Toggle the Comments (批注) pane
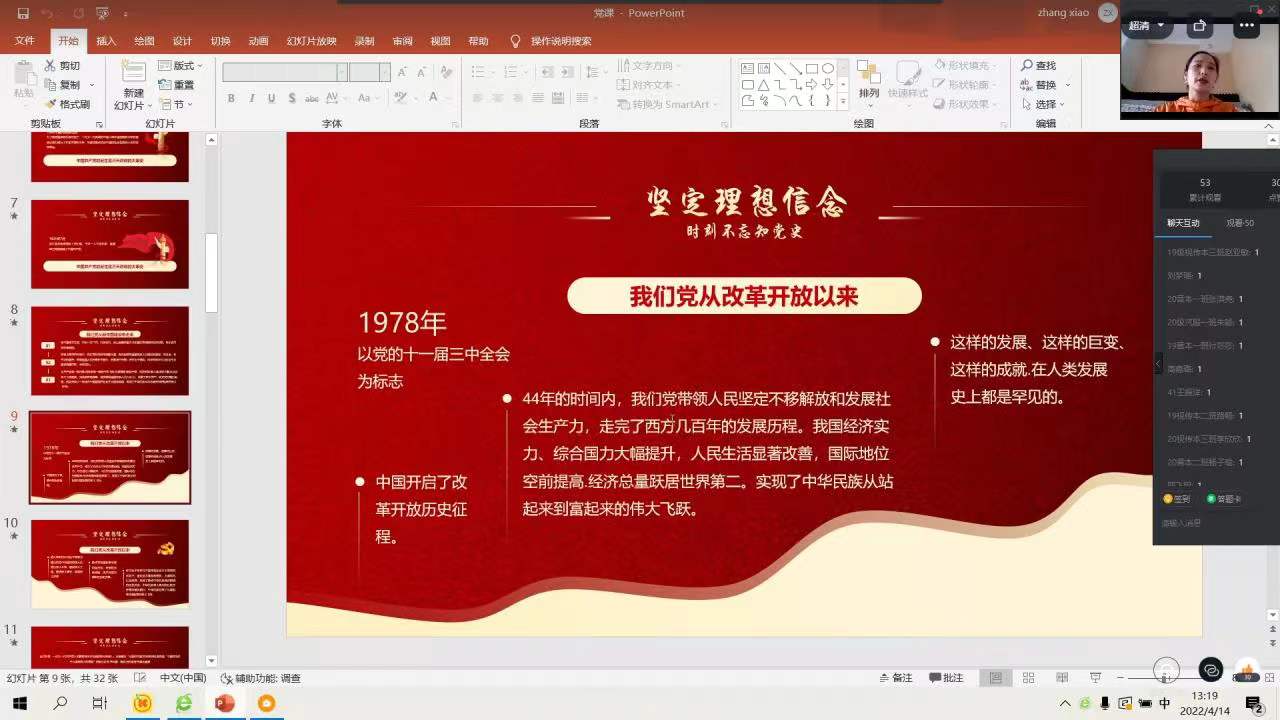The image size is (1280, 720). point(945,678)
